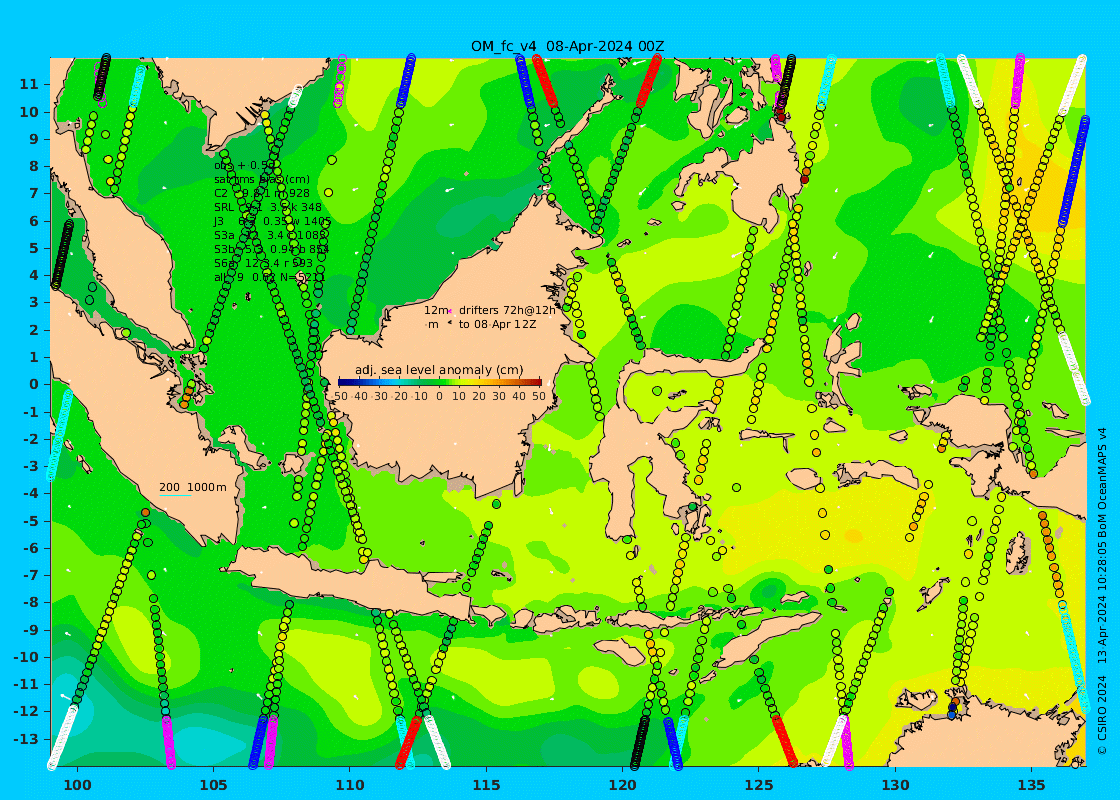This screenshot has width=1120, height=800.
Task: Click longitude axis label 100
Action: pos(77,785)
